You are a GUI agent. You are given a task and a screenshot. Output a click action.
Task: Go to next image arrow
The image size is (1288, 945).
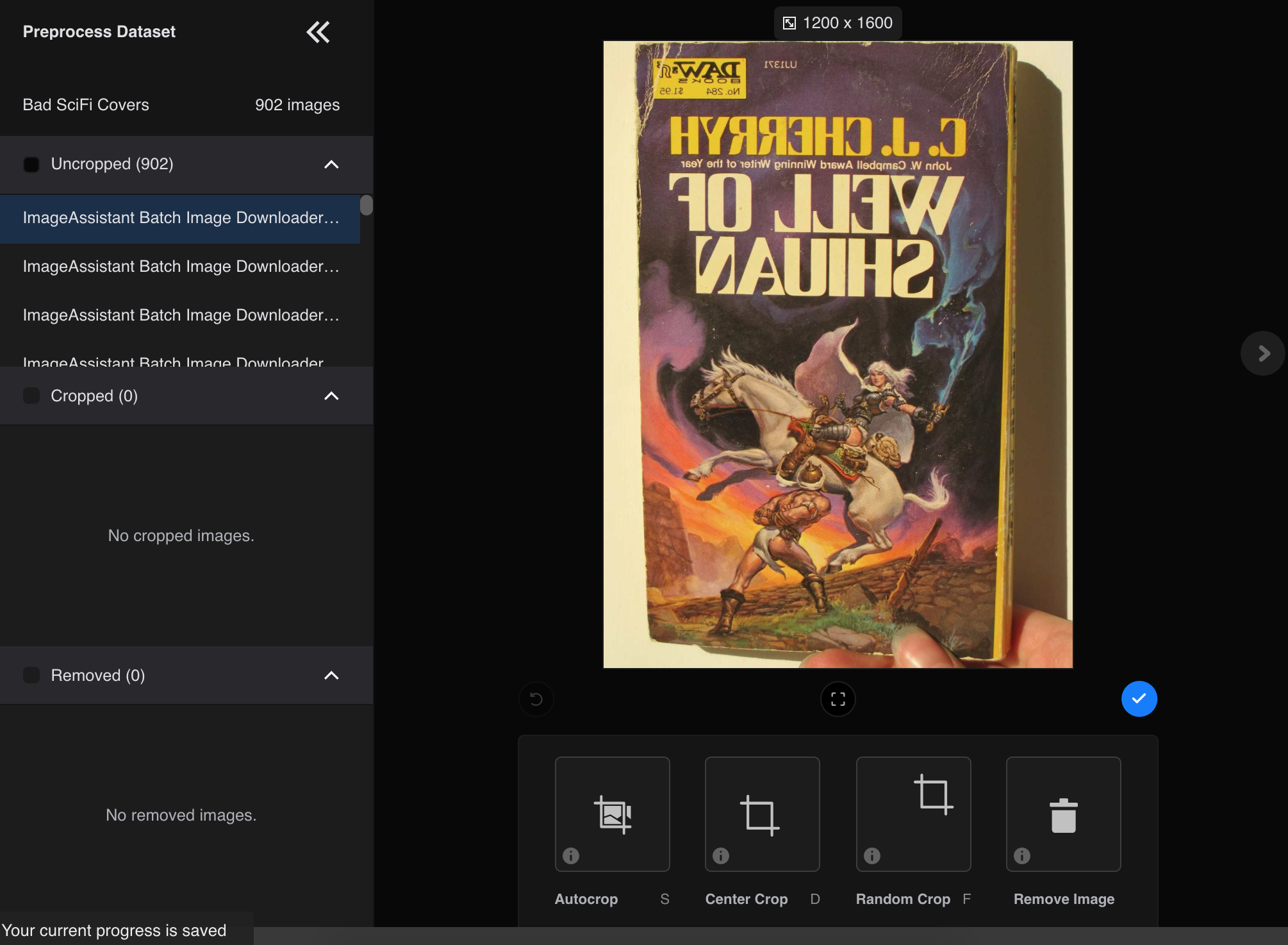[x=1263, y=353]
